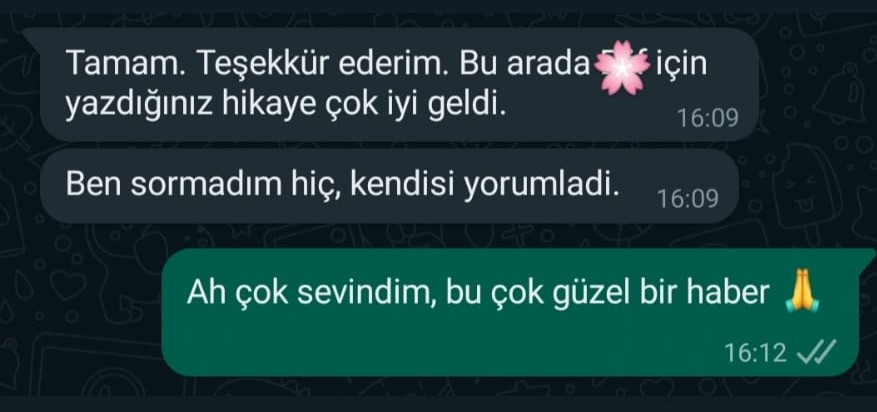Click the heart doodle in chat wallpaper
The image size is (877, 412).
[x=68, y=285]
